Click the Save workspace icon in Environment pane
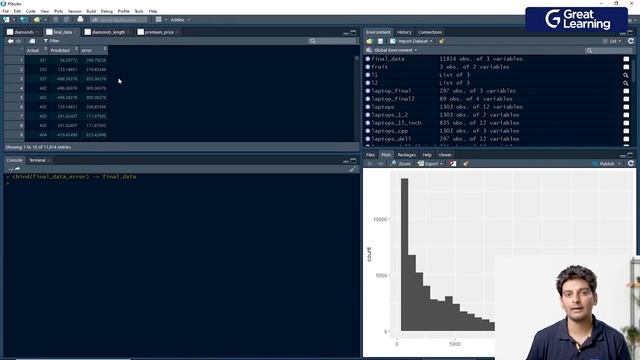640x360 pixels. coord(380,41)
